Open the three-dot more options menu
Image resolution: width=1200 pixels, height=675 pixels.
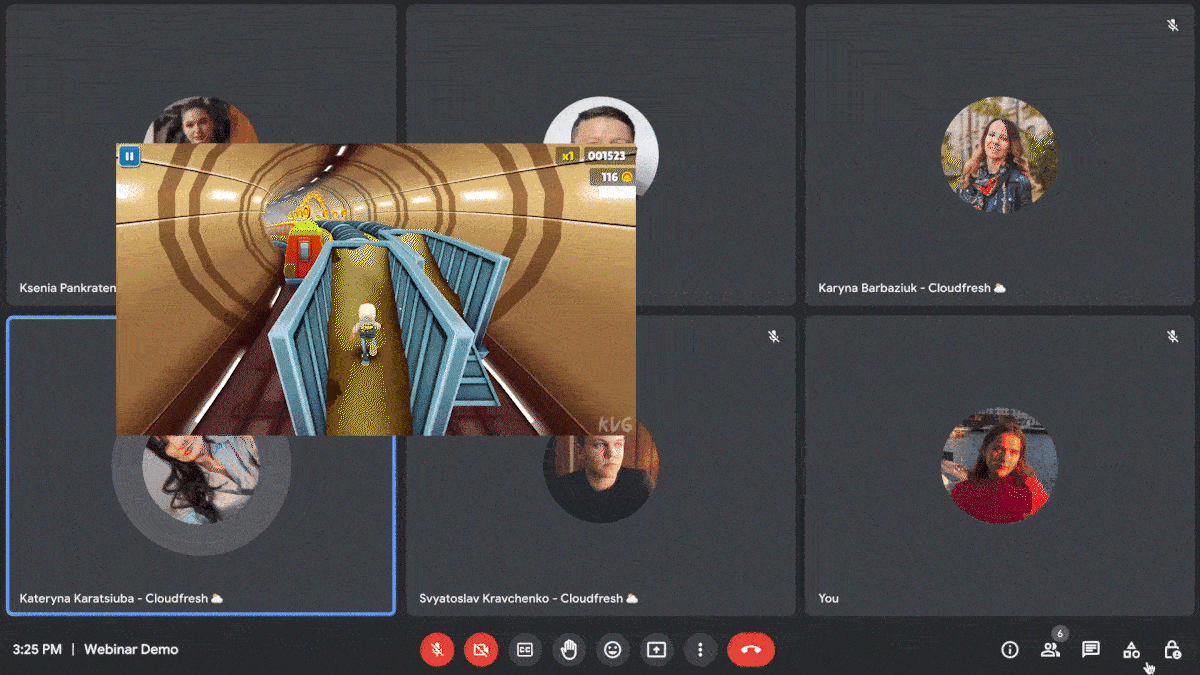click(701, 650)
